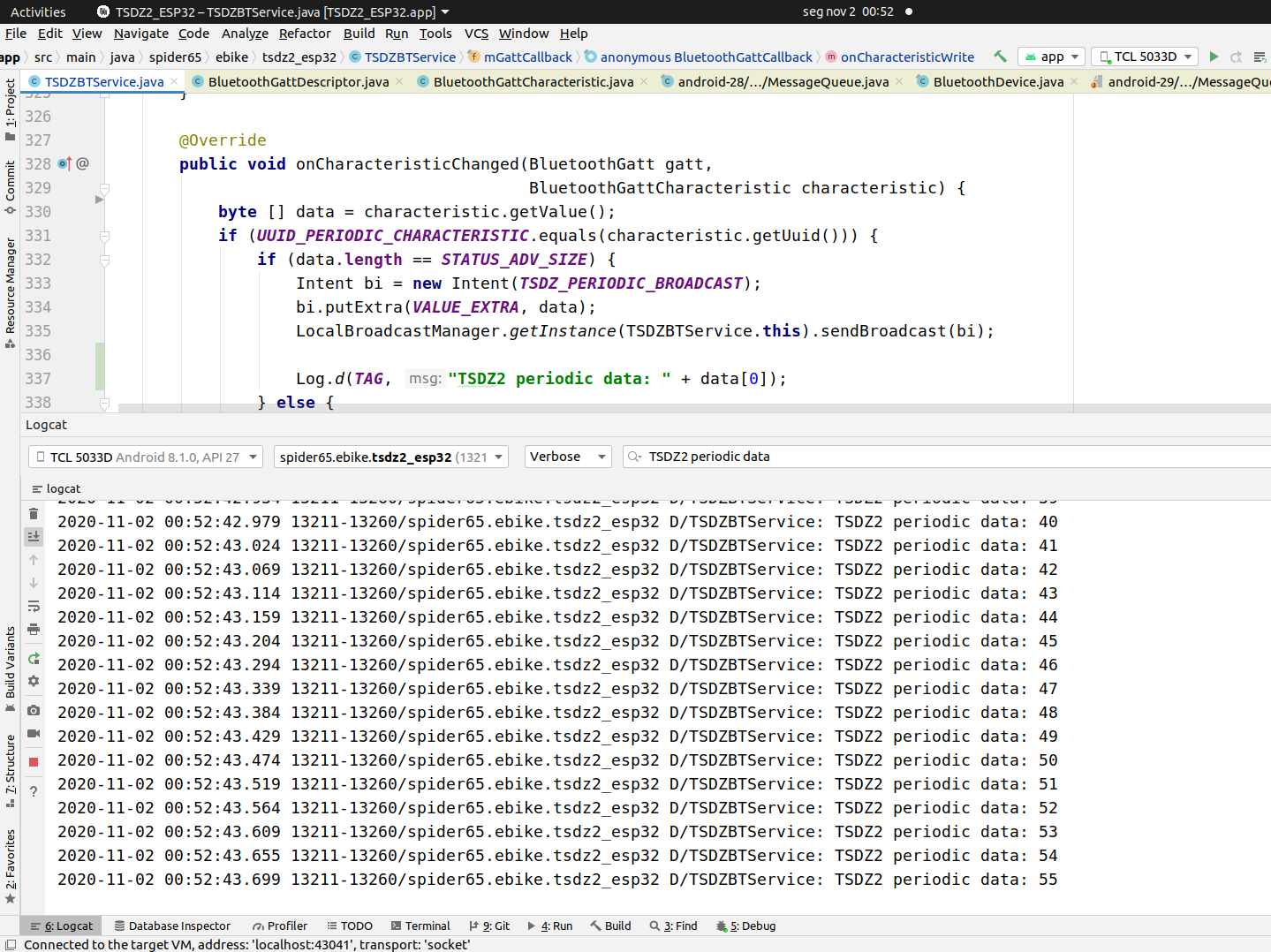Screen dimensions: 1271x952
Task: Collapse code fold marker at line 331
Action: click(104, 236)
